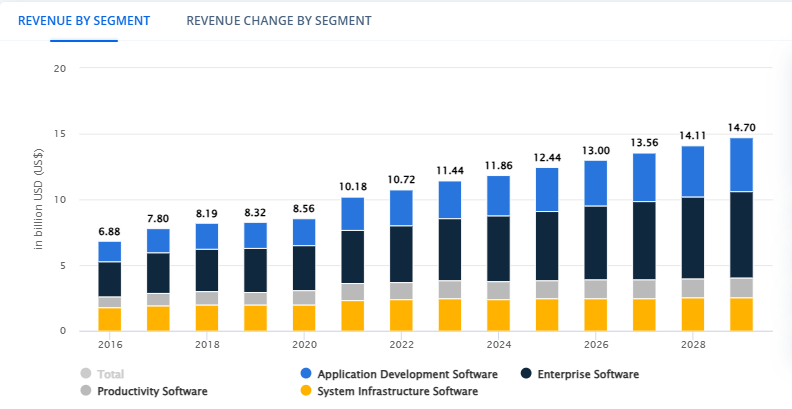Toggle the Total legend series
The height and width of the screenshot is (409, 792).
coord(102,374)
